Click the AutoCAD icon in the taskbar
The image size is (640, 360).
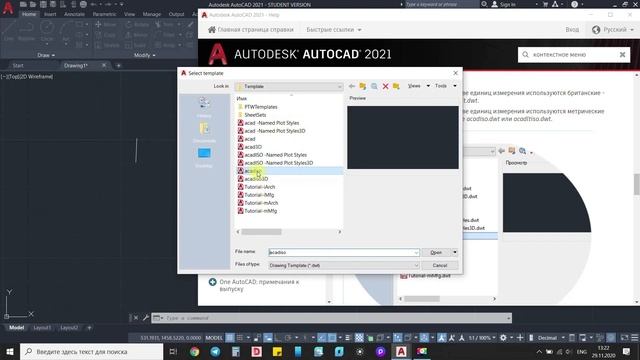click(x=401, y=351)
